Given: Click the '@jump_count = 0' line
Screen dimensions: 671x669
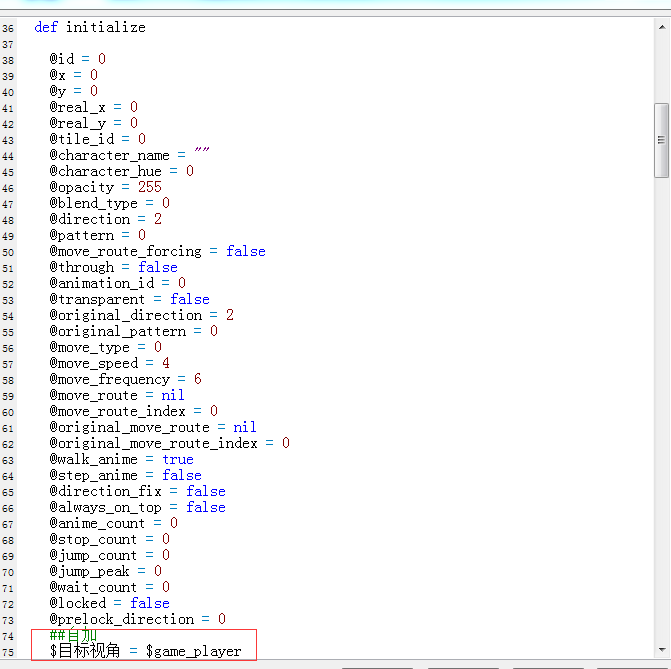Looking at the screenshot, I should pyautogui.click(x=110, y=555).
